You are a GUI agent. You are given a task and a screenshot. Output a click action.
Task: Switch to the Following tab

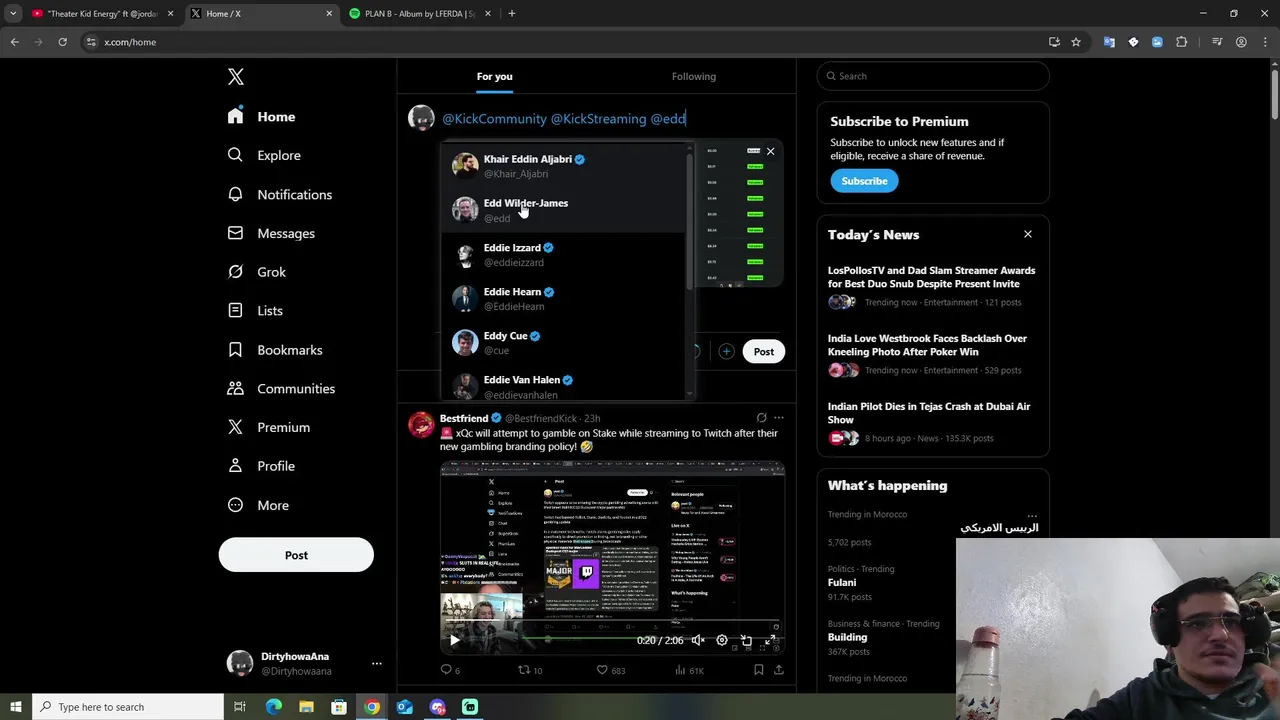694,76
